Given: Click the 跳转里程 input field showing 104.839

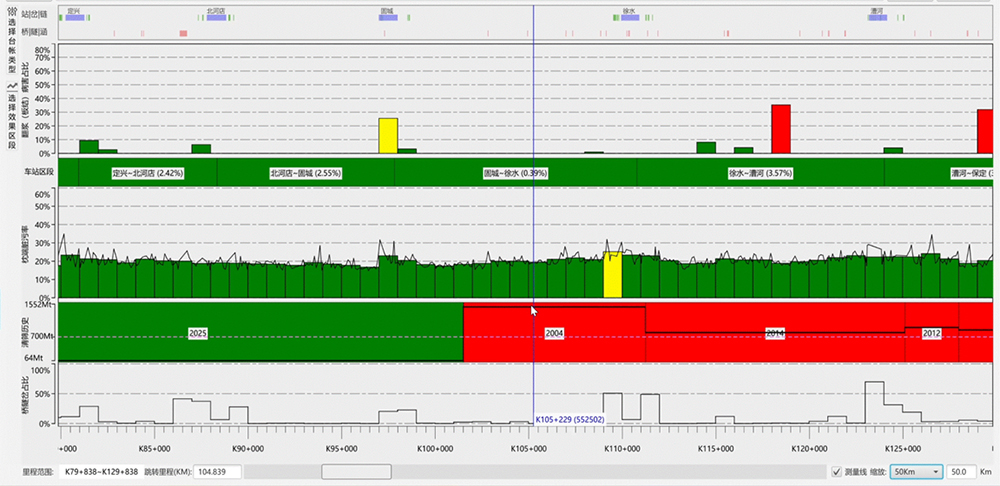Looking at the screenshot, I should pos(219,471).
